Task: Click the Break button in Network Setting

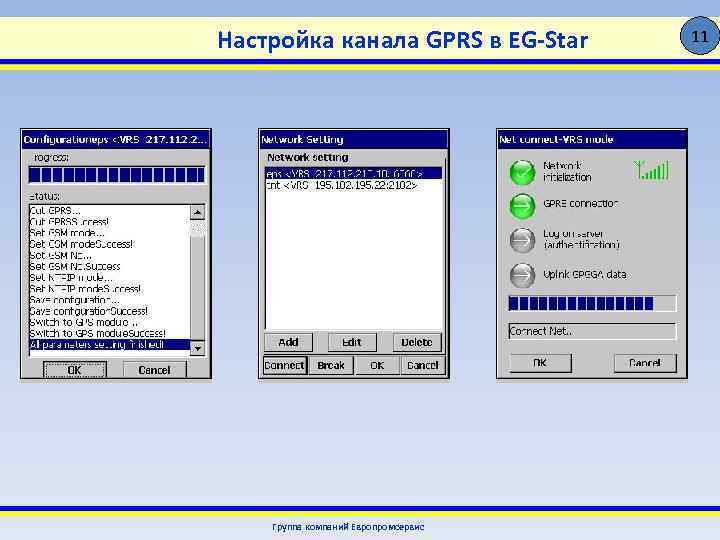Action: [x=331, y=366]
